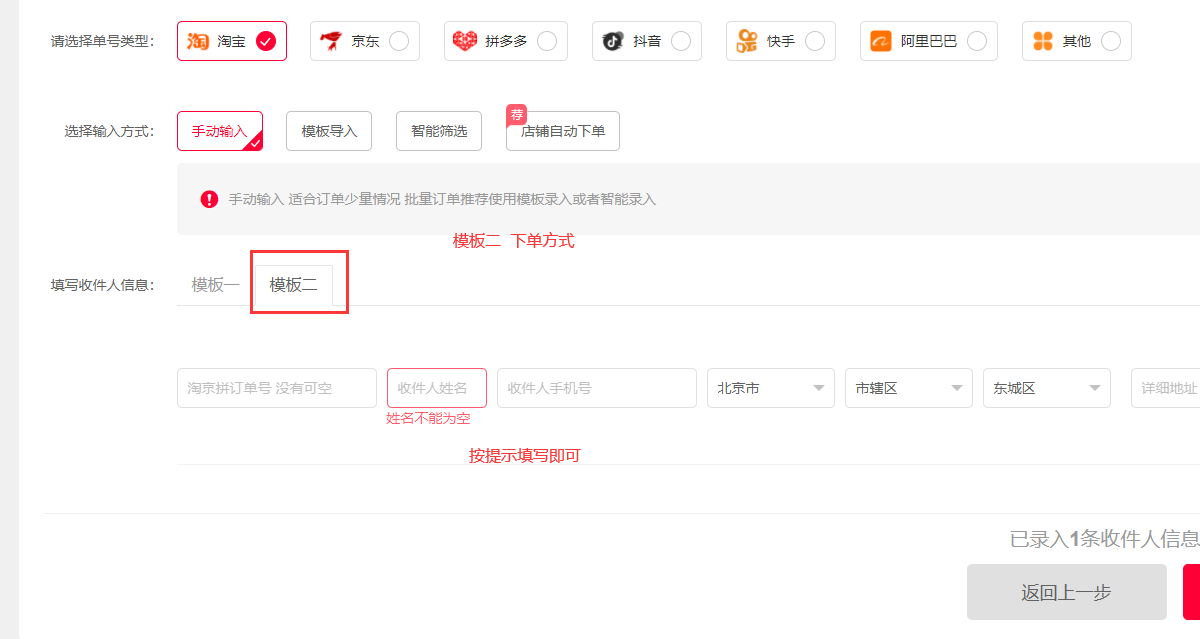Click the Kuaishou orange logo icon
The image size is (1200, 639).
click(x=747, y=41)
